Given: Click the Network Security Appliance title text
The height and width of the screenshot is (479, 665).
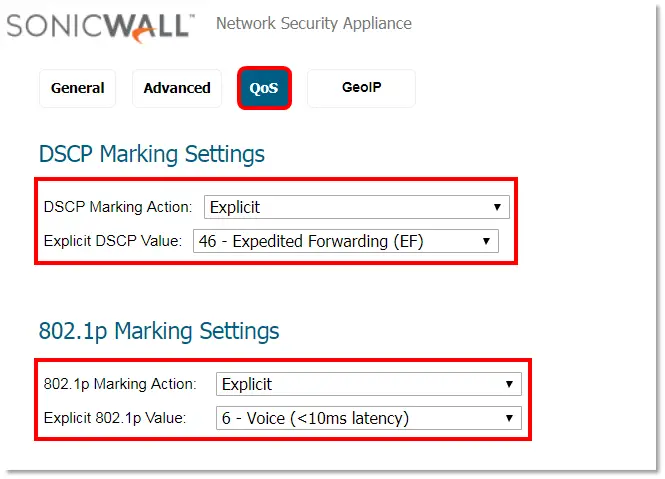Looking at the screenshot, I should pyautogui.click(x=314, y=23).
